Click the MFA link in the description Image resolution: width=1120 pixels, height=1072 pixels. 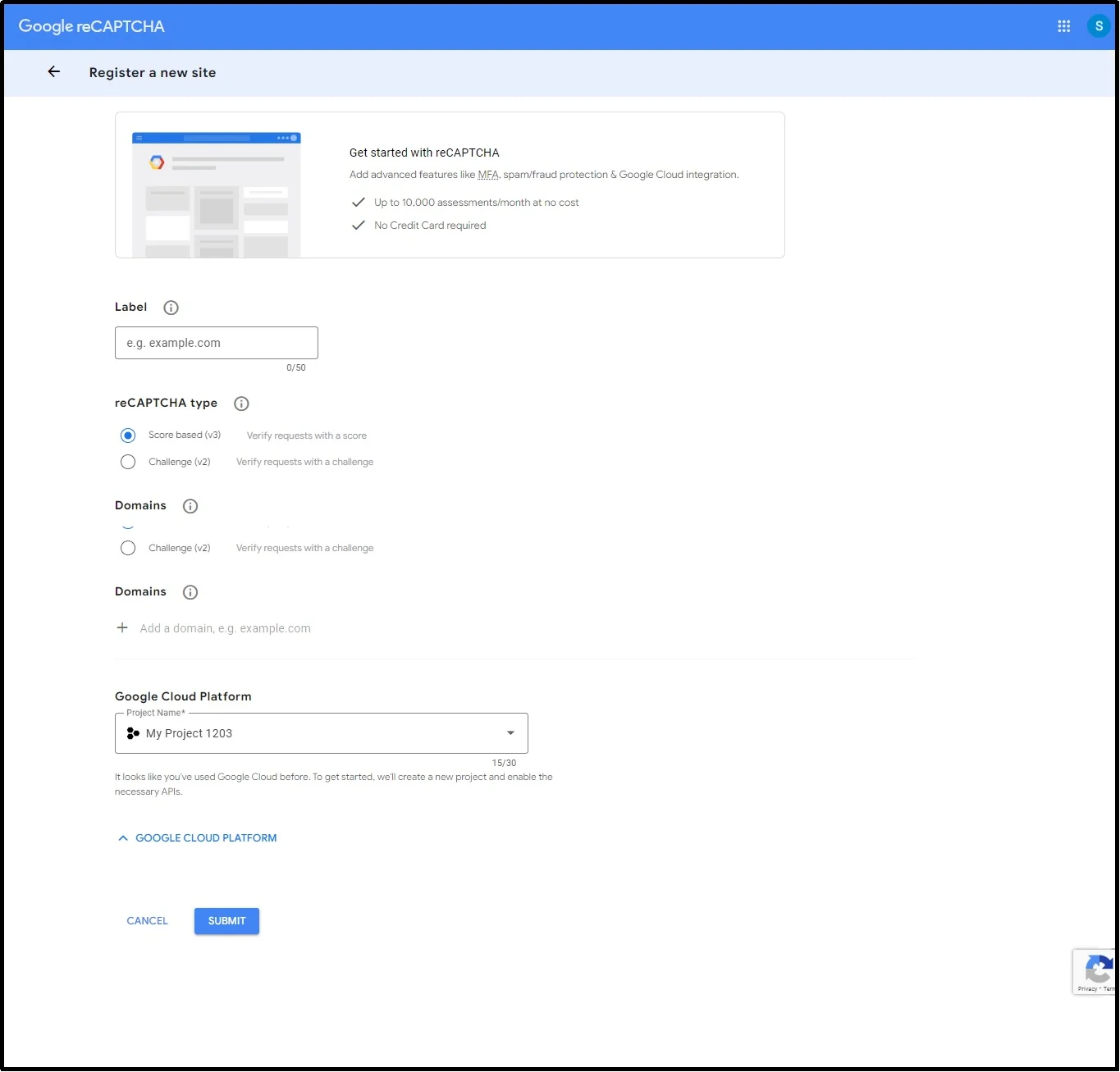487,174
